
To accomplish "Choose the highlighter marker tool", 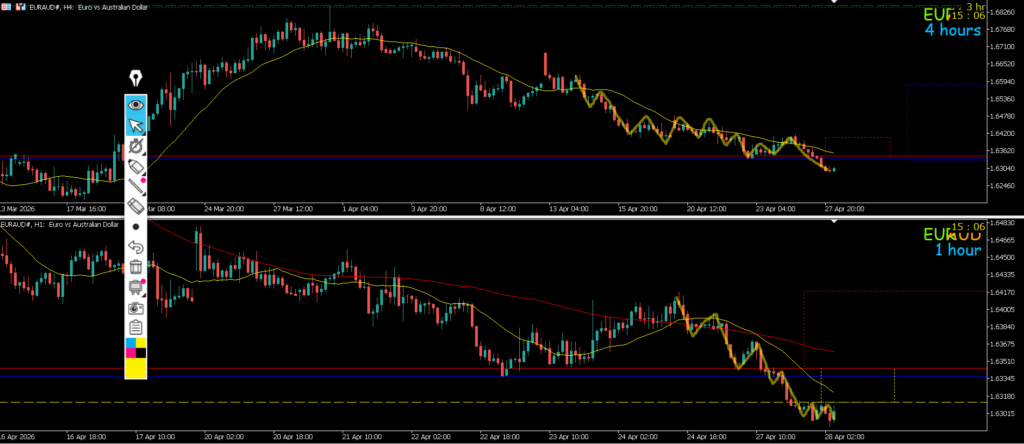I will click(136, 166).
